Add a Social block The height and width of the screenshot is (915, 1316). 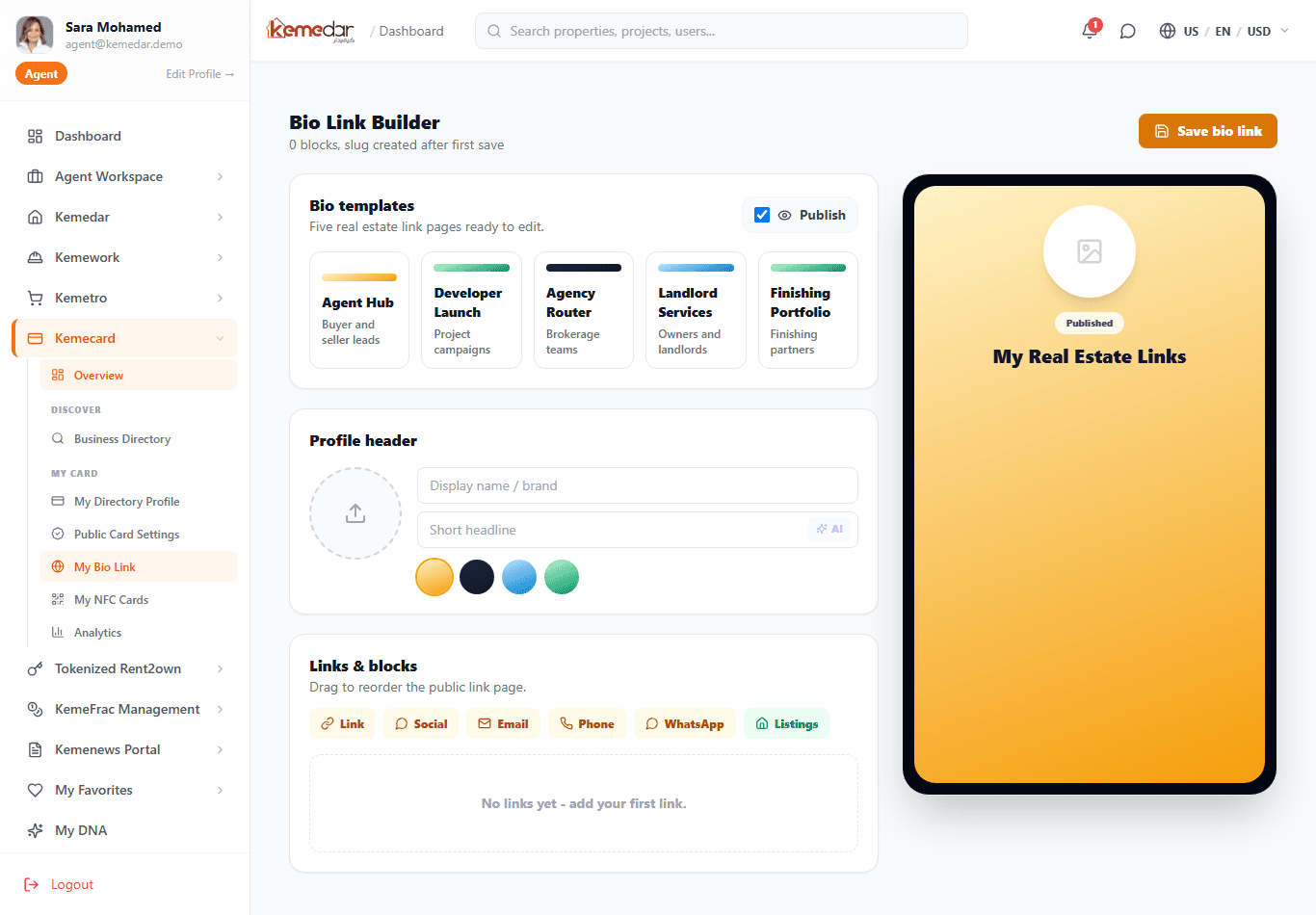pos(421,723)
